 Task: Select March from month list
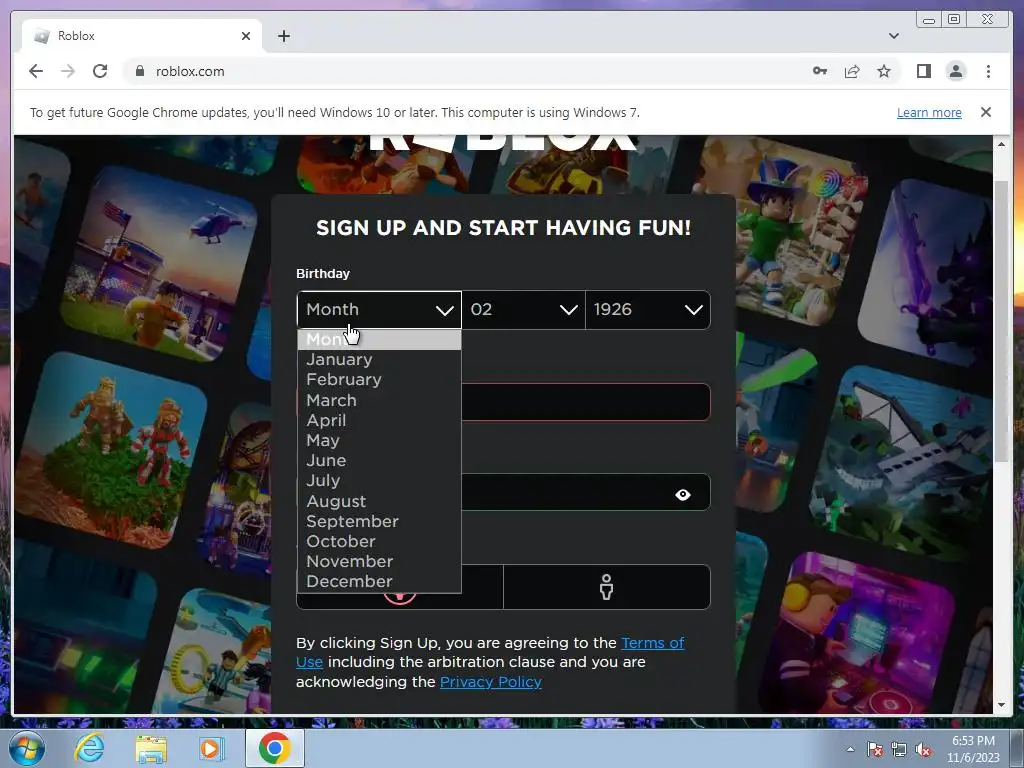pyautogui.click(x=379, y=400)
